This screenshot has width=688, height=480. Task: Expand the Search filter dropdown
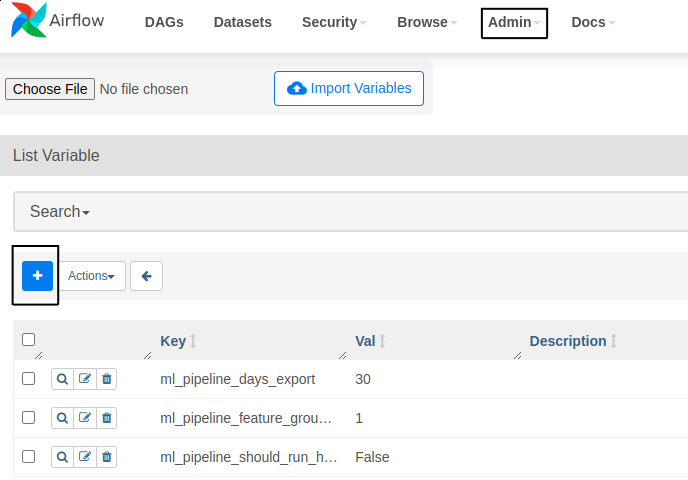pyautogui.click(x=60, y=211)
